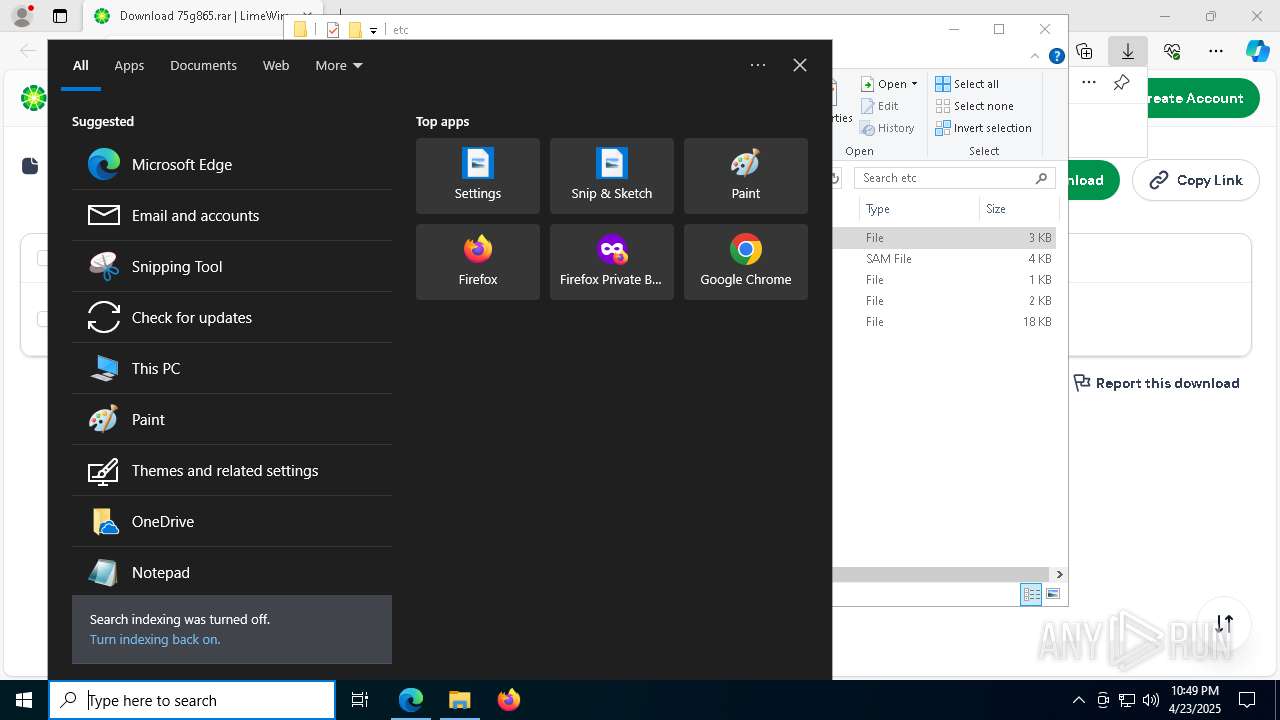
Task: Show hidden tray icons chevron
Action: tap(1078, 700)
